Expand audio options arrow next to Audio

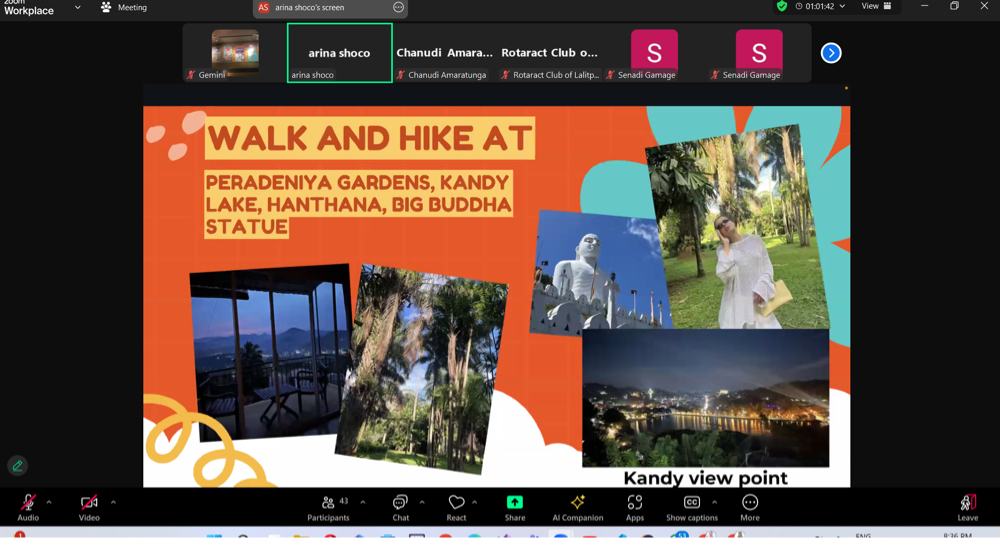pos(49,502)
